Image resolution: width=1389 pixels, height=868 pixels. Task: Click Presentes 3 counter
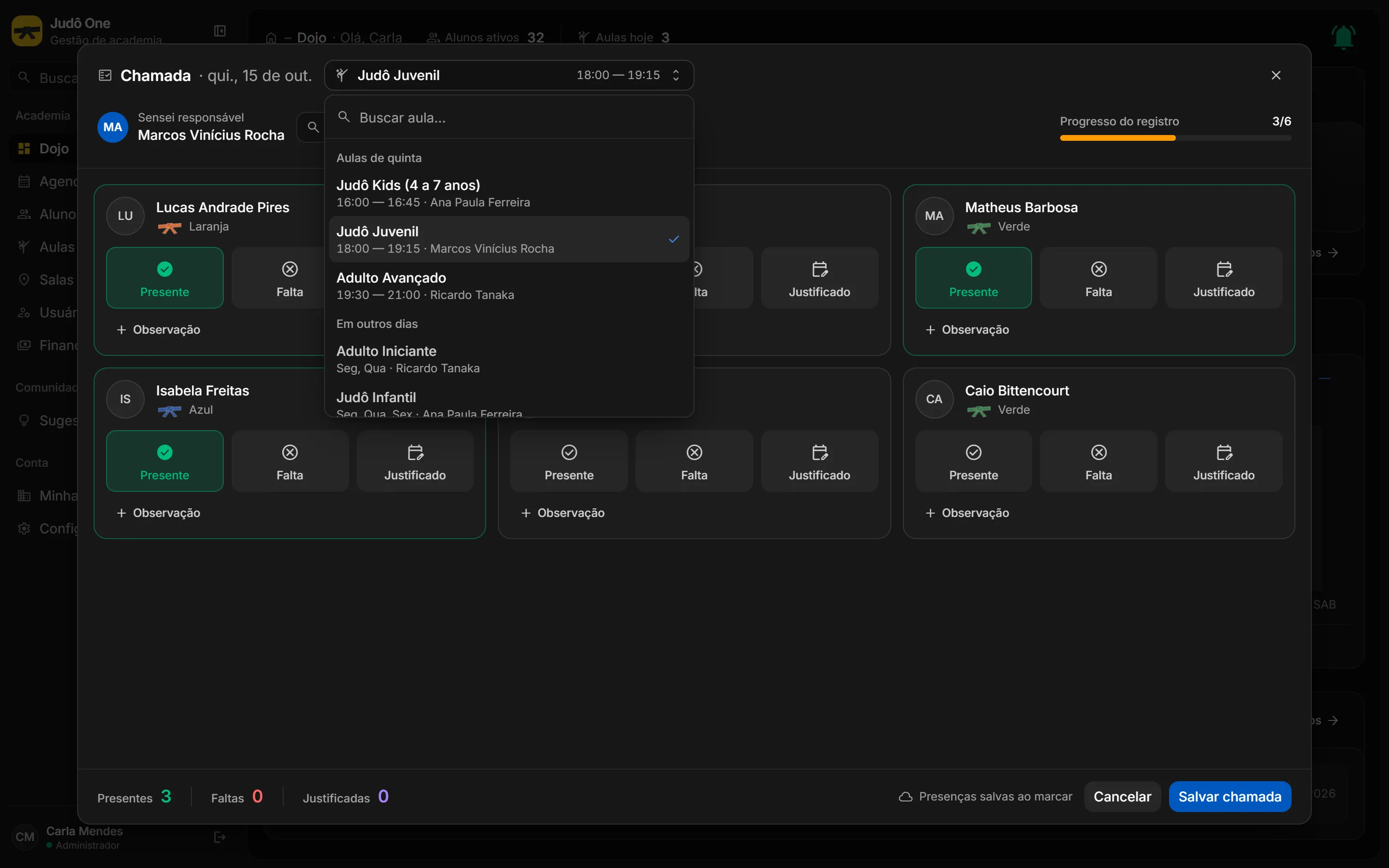pyautogui.click(x=134, y=797)
